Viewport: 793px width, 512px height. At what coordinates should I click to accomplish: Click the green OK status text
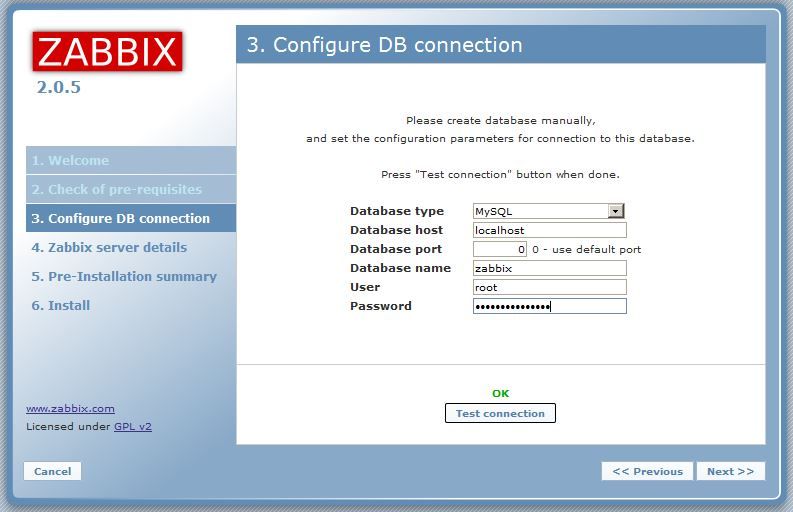click(500, 393)
